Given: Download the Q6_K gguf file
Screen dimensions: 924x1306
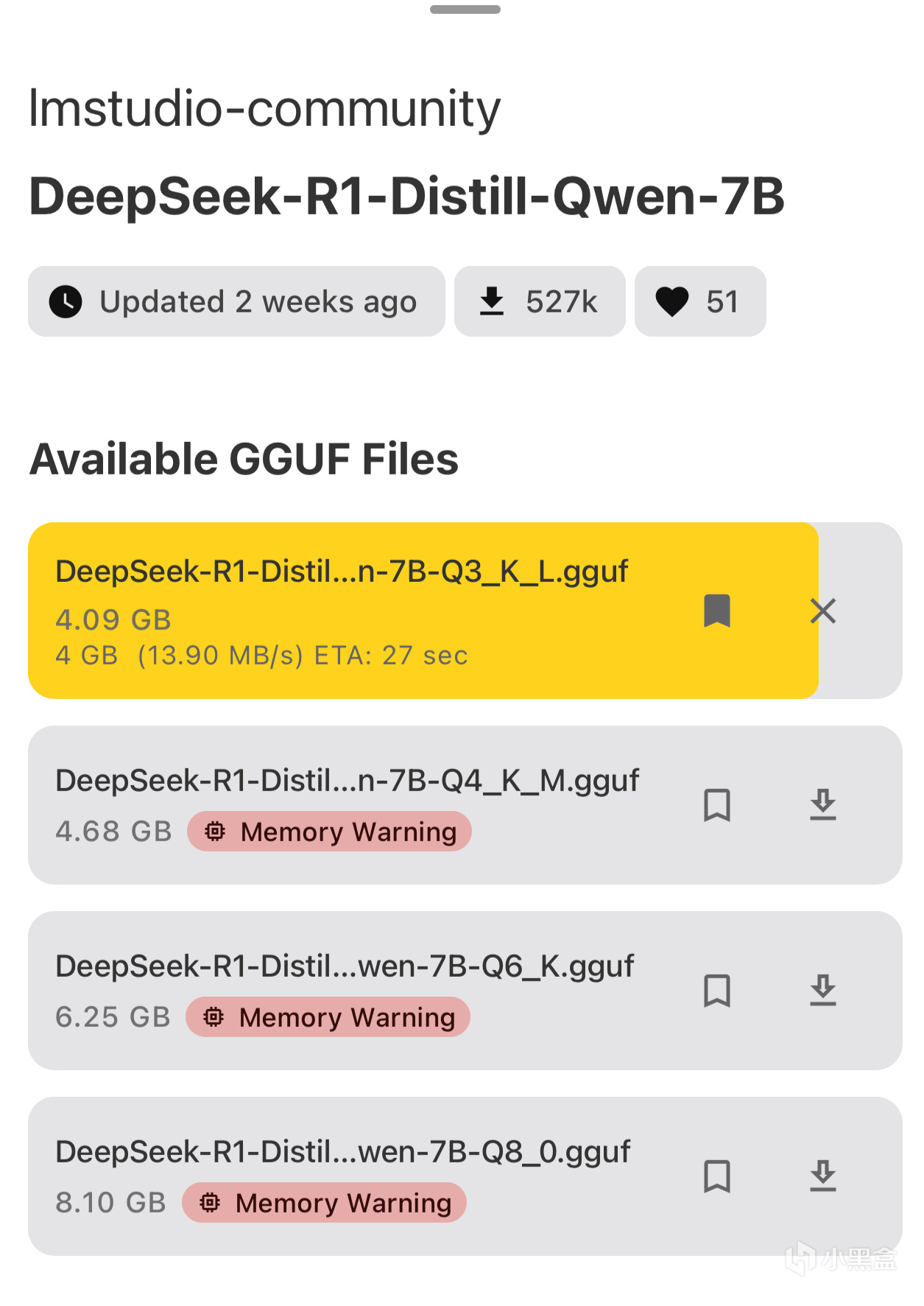Looking at the screenshot, I should point(822,990).
